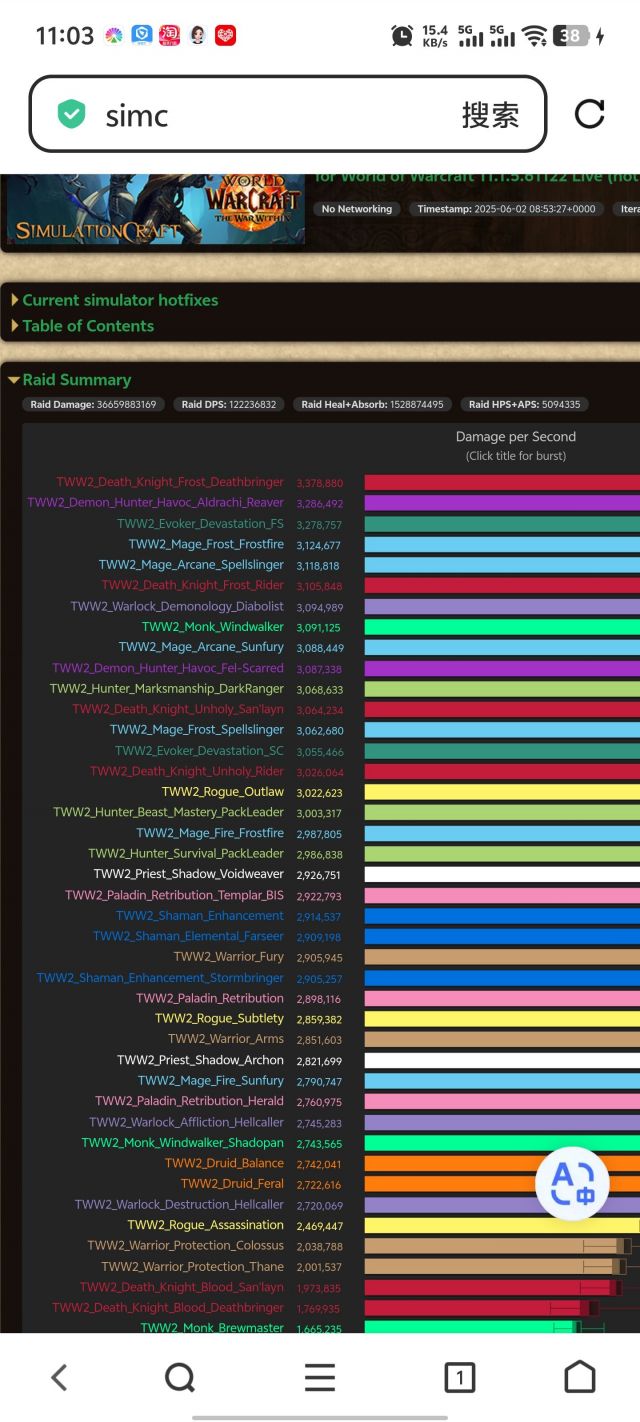640x1422 pixels.
Task: Tap the floating translate button
Action: [572, 1183]
